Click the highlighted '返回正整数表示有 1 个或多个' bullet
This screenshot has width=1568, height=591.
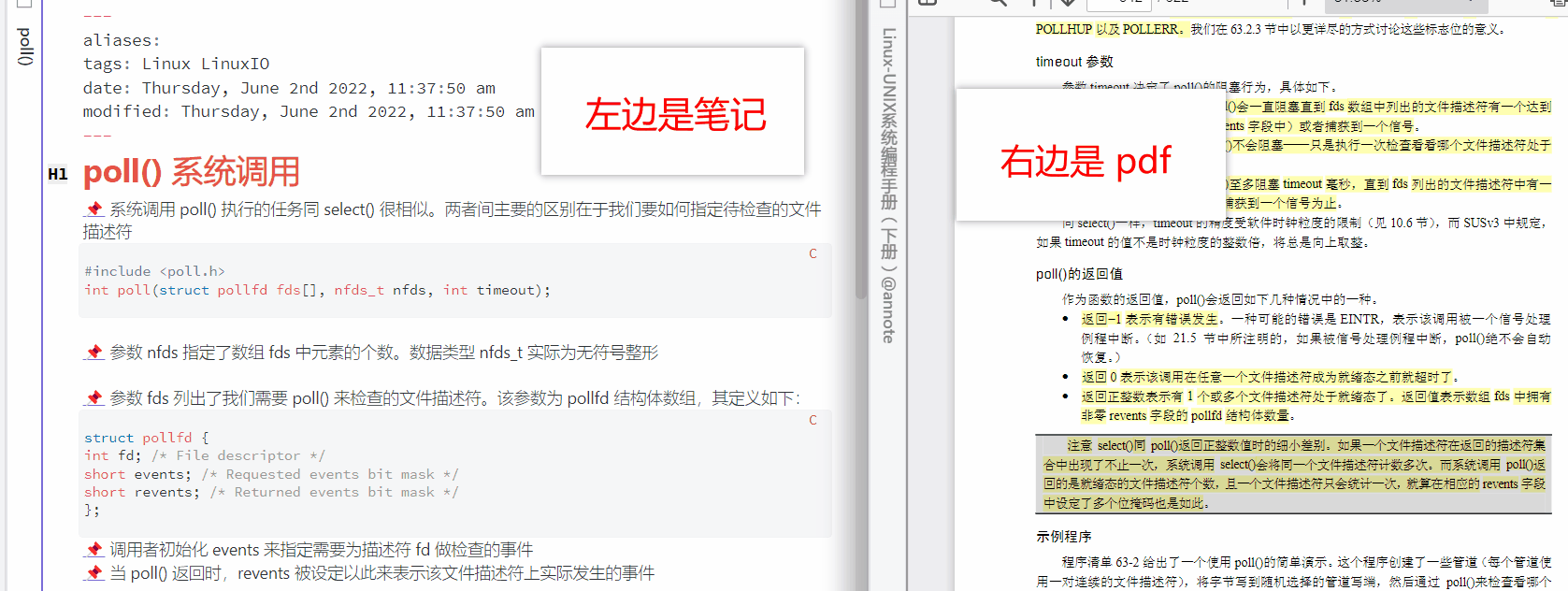click(x=1316, y=406)
